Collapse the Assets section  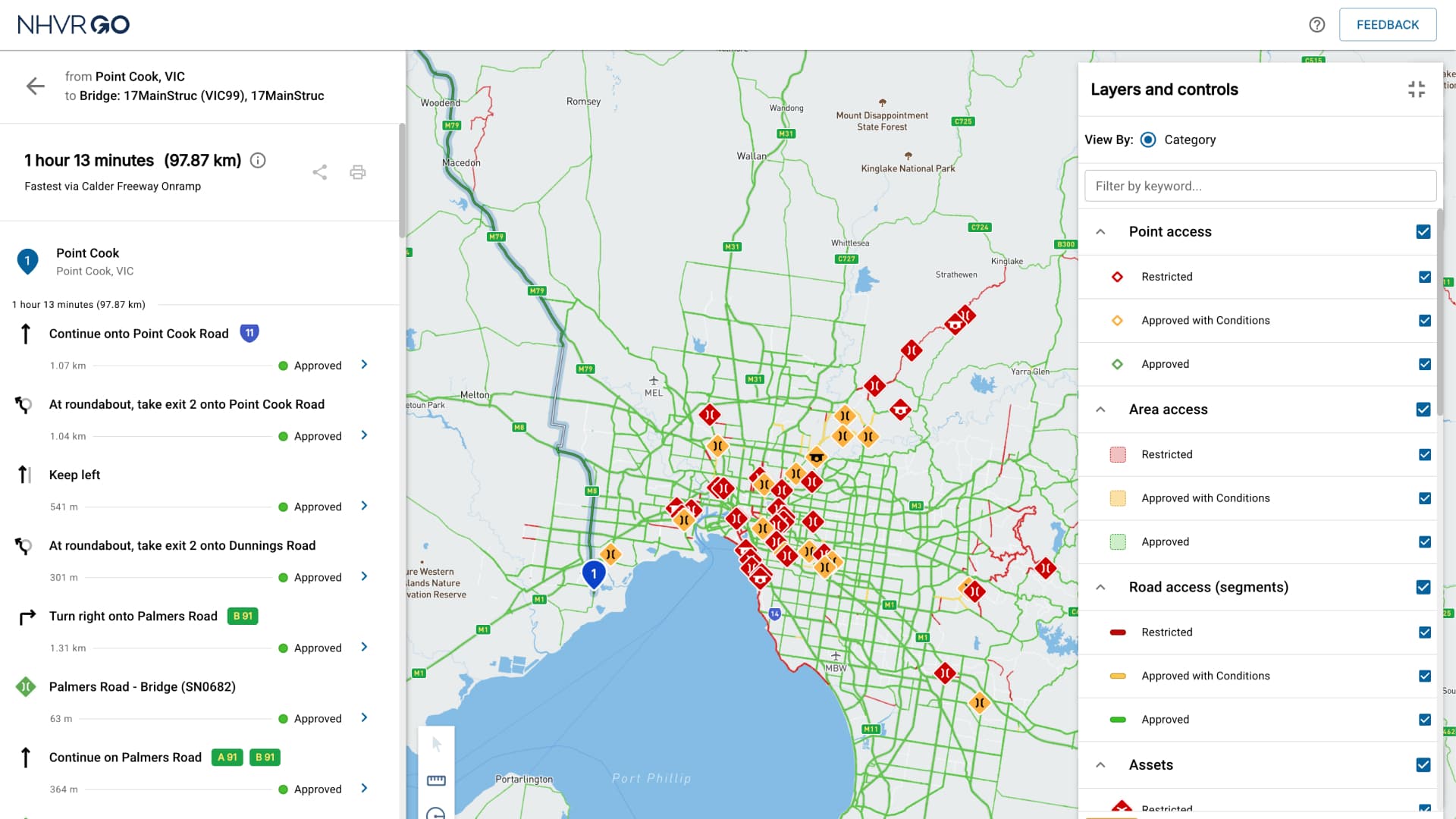pyautogui.click(x=1100, y=765)
